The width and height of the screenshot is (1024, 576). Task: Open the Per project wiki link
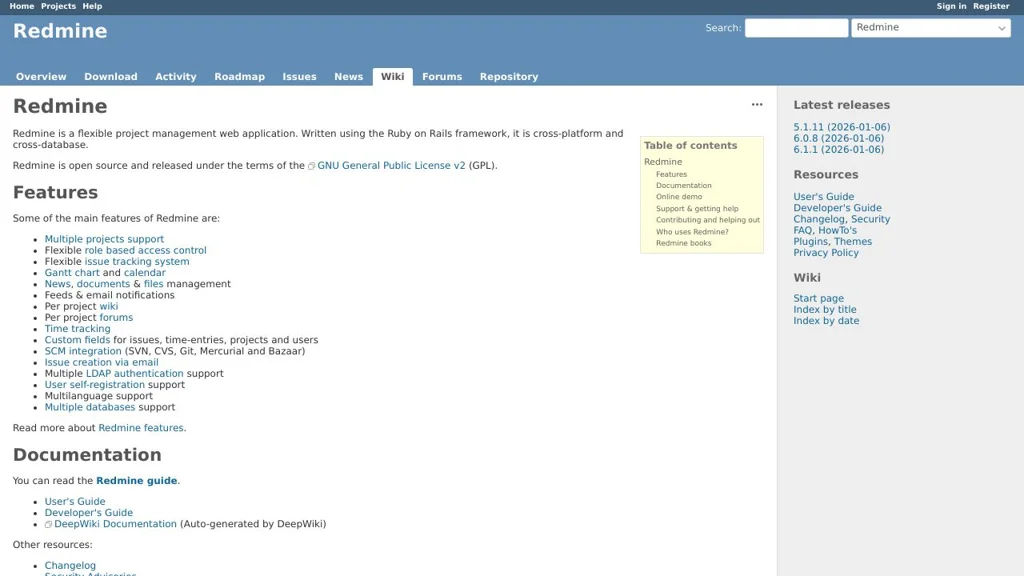point(108,306)
